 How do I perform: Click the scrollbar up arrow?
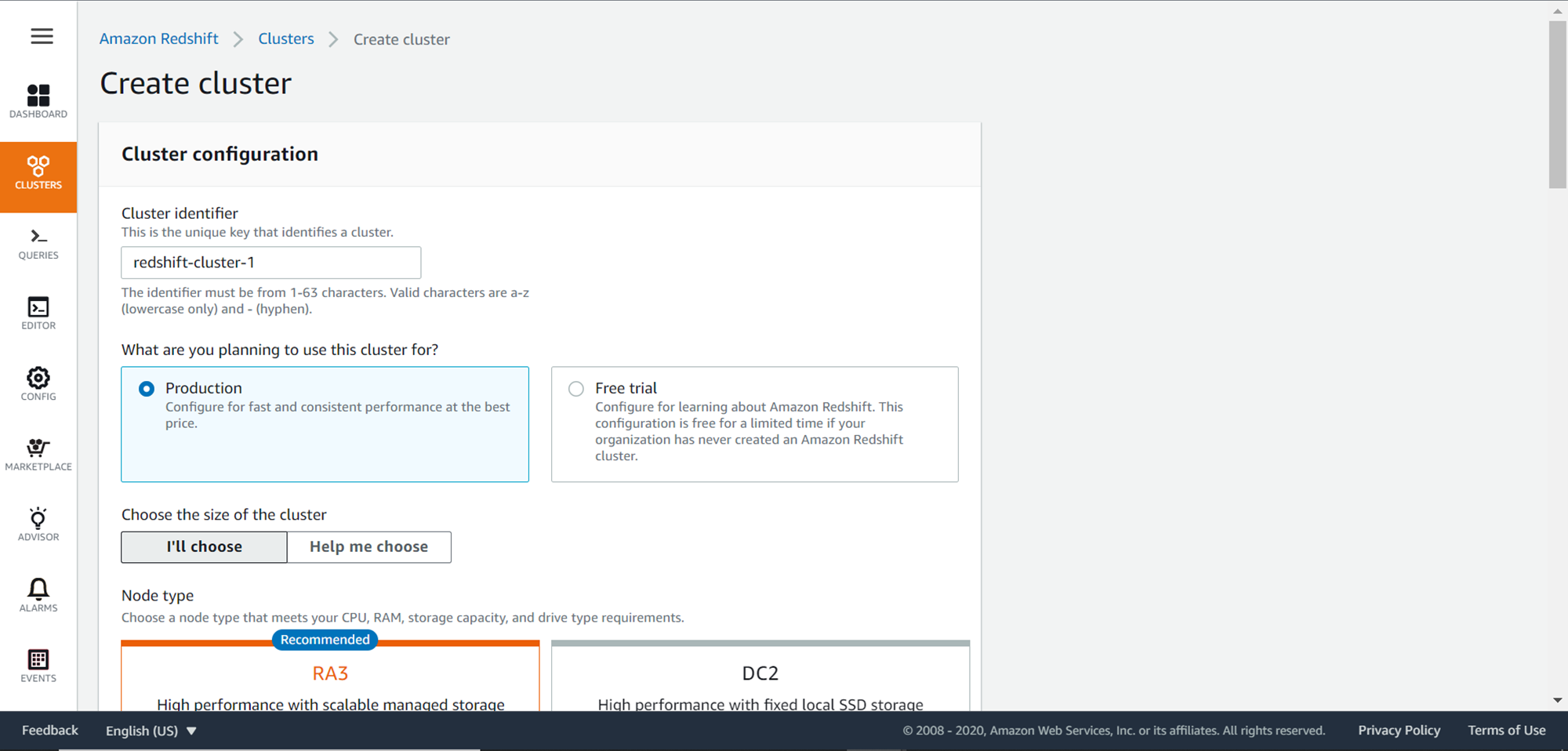tap(1558, 11)
